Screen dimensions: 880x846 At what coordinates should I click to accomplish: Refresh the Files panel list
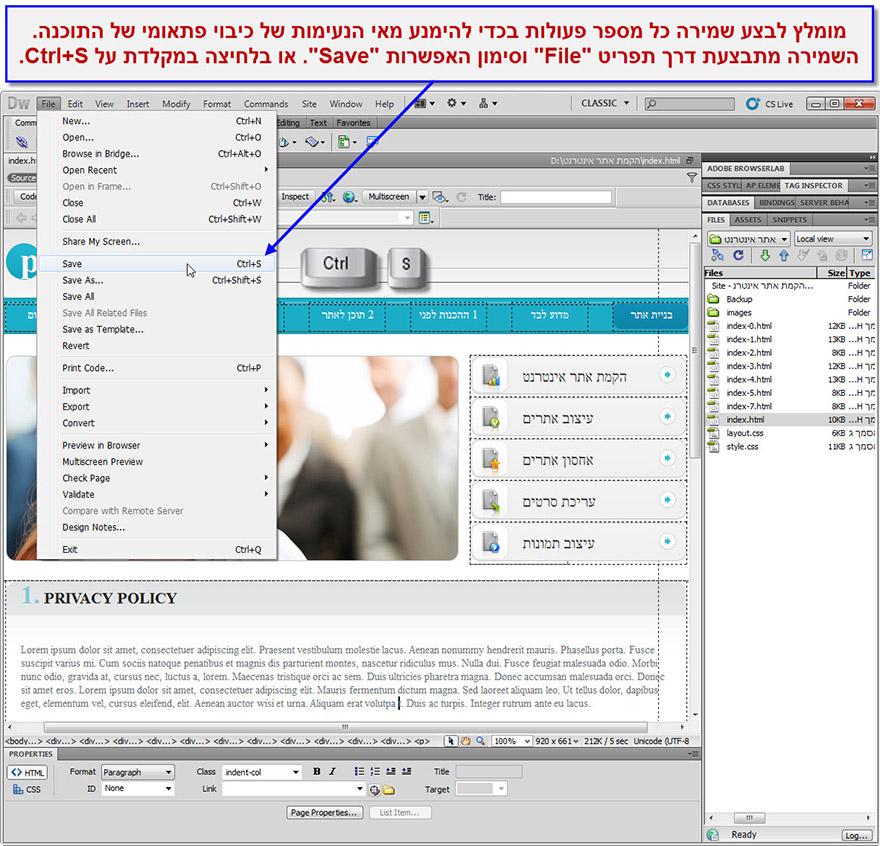pyautogui.click(x=739, y=255)
